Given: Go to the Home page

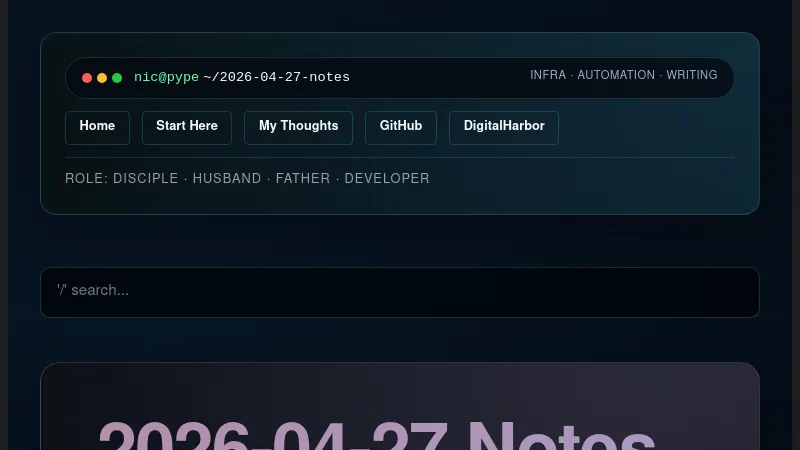Looking at the screenshot, I should tap(97, 127).
